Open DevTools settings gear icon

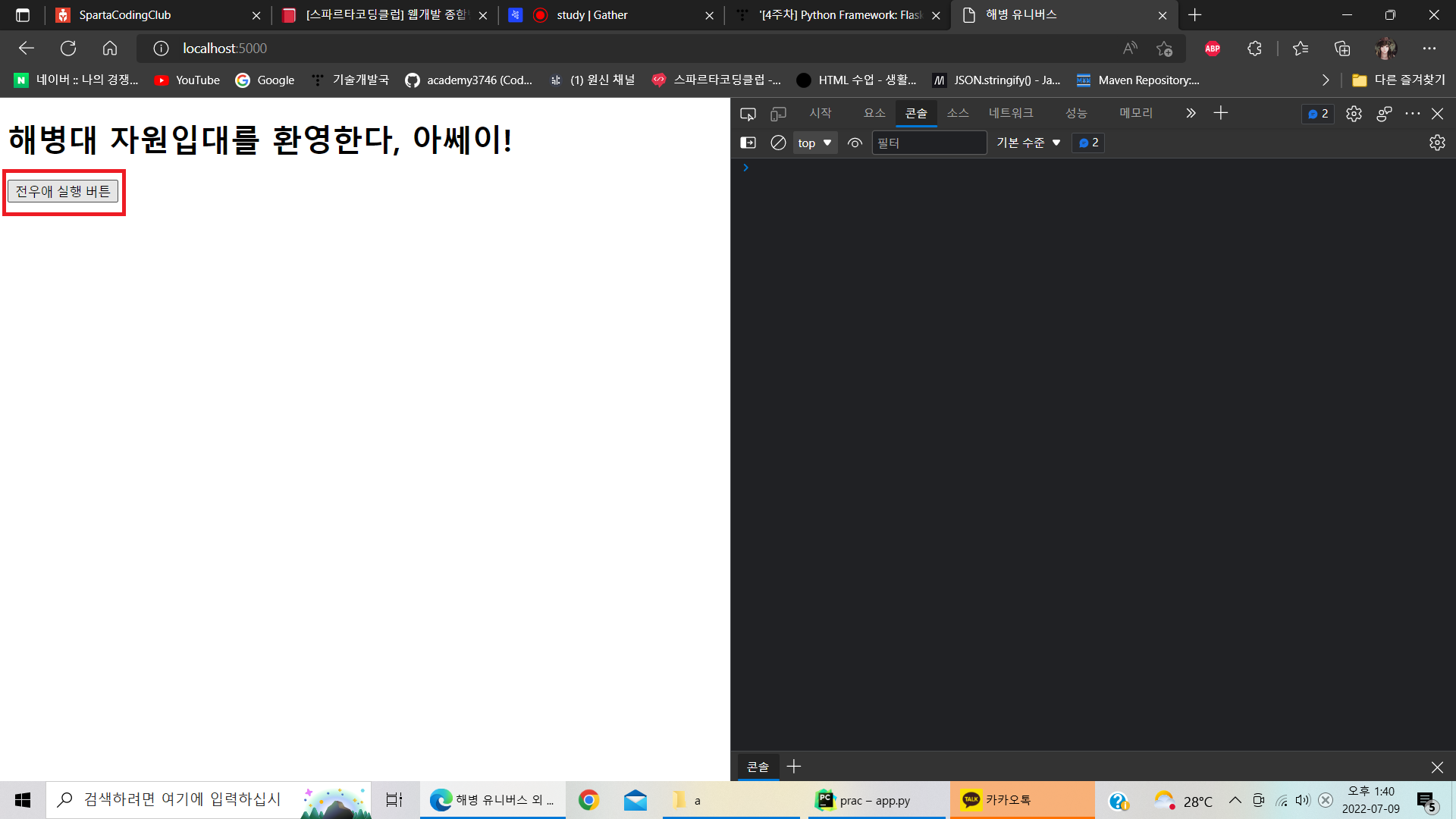tap(1354, 114)
